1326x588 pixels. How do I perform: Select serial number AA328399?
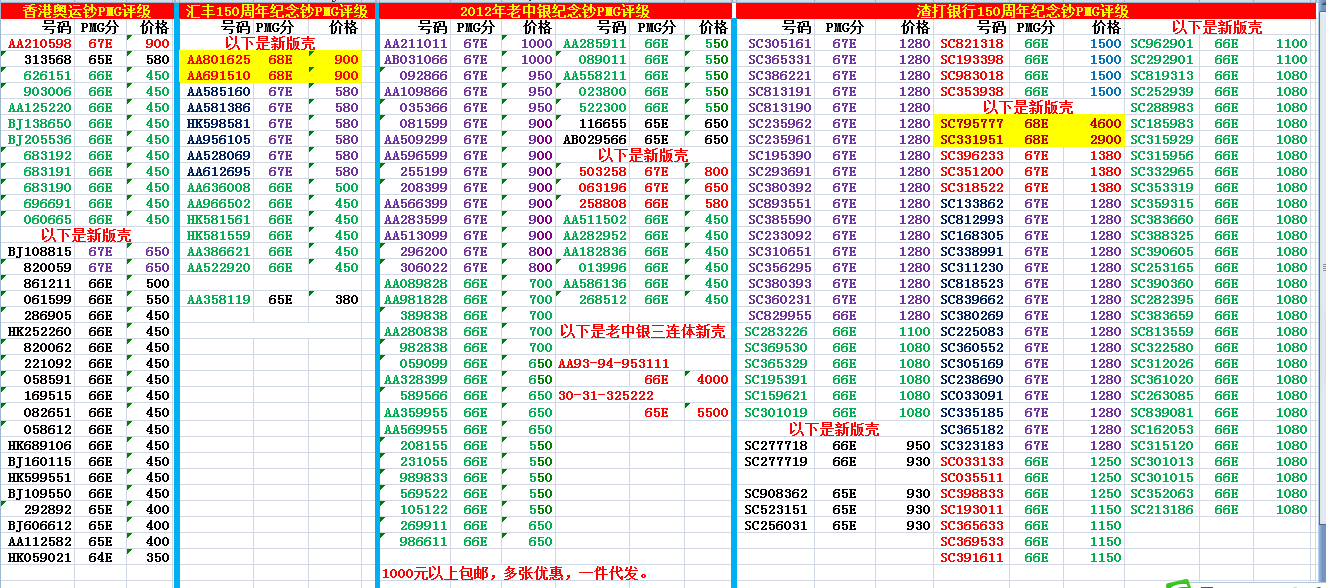click(416, 380)
